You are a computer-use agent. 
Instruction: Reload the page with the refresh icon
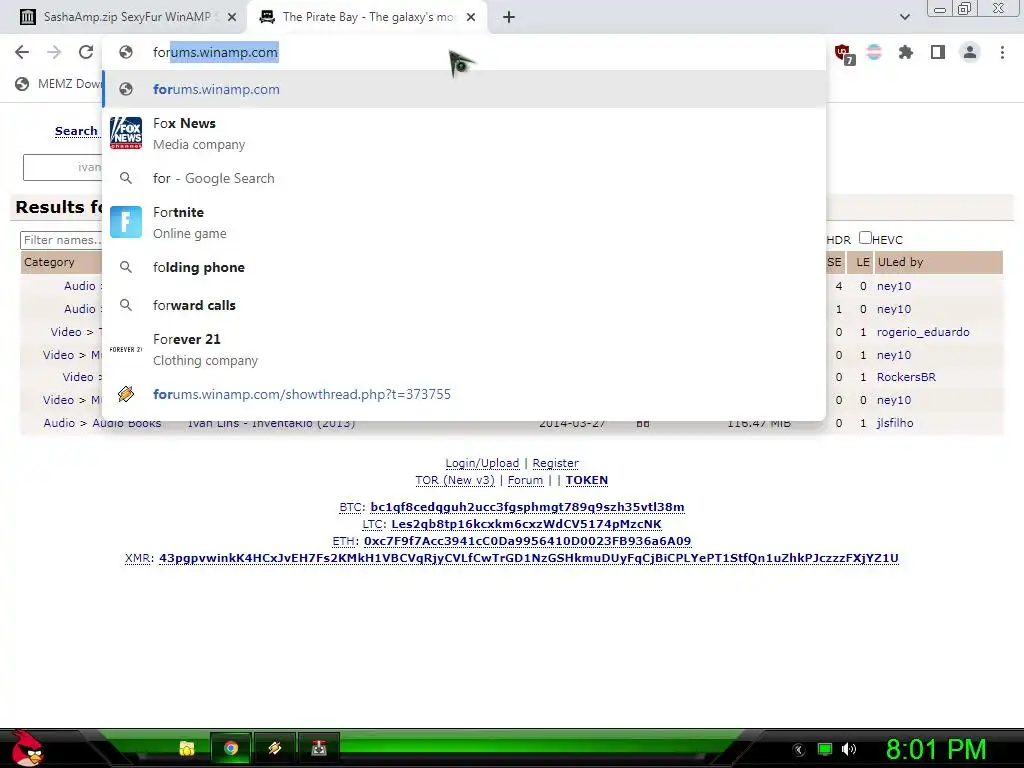86,52
